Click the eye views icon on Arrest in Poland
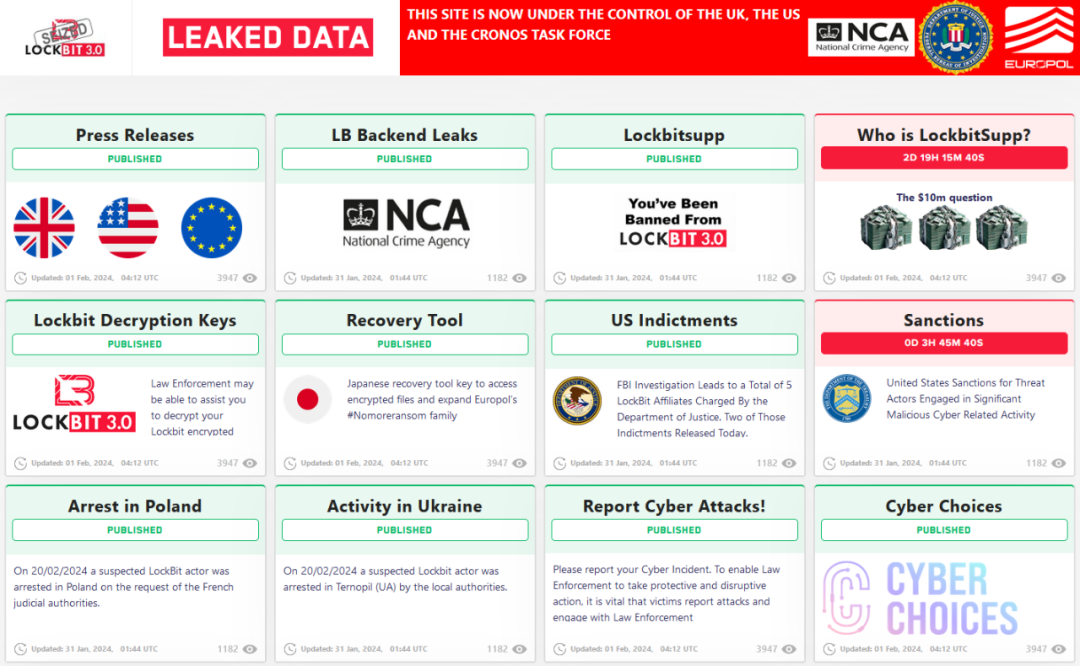Image resolution: width=1080 pixels, height=666 pixels. click(250, 649)
